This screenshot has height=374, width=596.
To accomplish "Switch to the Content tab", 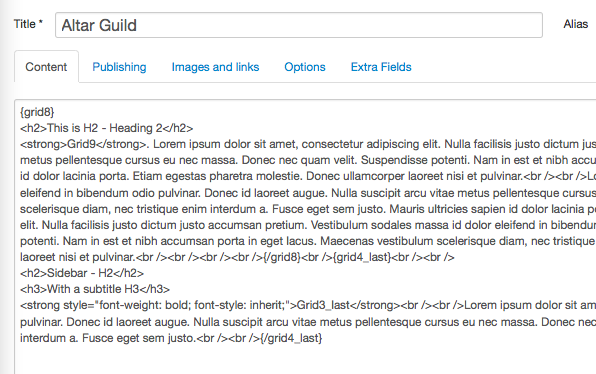I will point(46,67).
